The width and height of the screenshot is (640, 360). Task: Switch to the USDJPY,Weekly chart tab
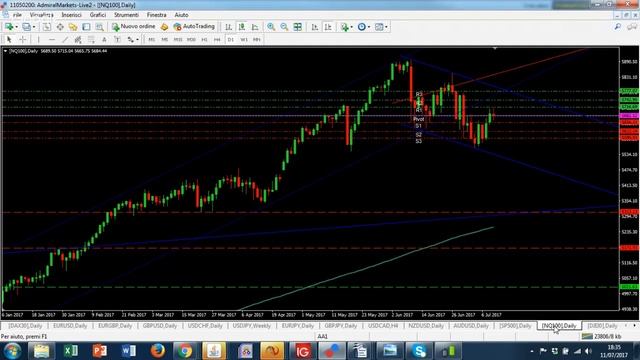(x=252, y=326)
